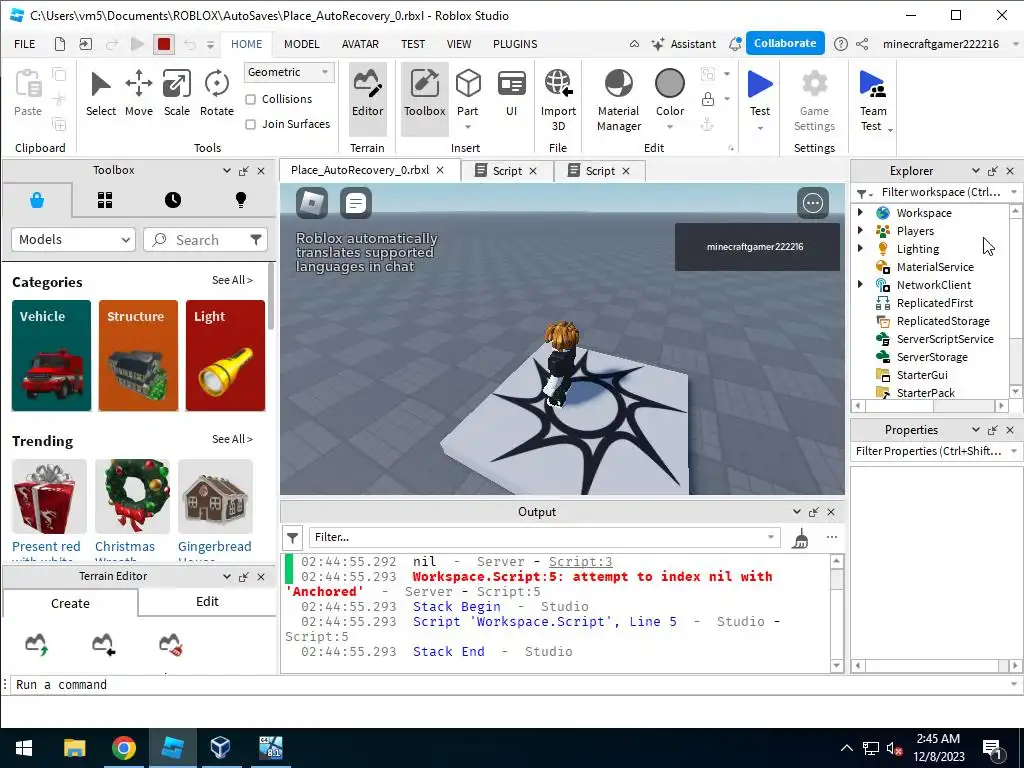1024x768 pixels.
Task: Pick the Rotate tool
Action: (216, 93)
